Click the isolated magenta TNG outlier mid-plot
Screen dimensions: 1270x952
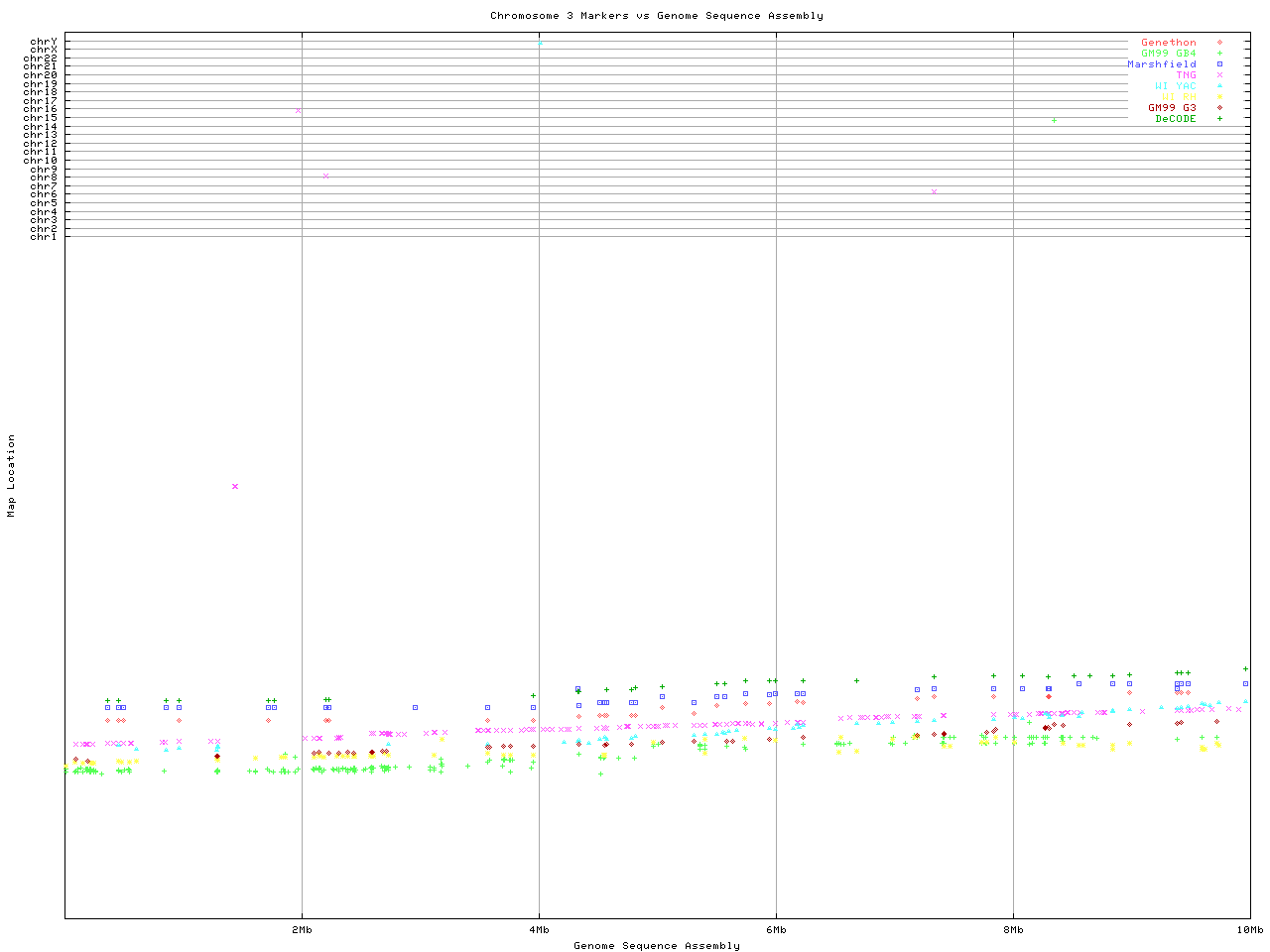[x=235, y=486]
